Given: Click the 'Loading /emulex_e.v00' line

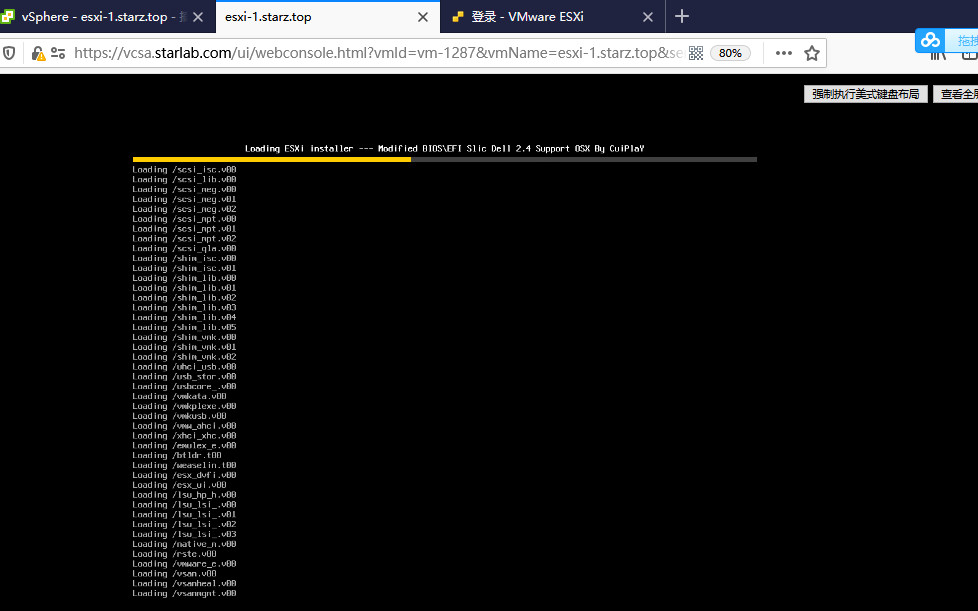Looking at the screenshot, I should [184, 446].
